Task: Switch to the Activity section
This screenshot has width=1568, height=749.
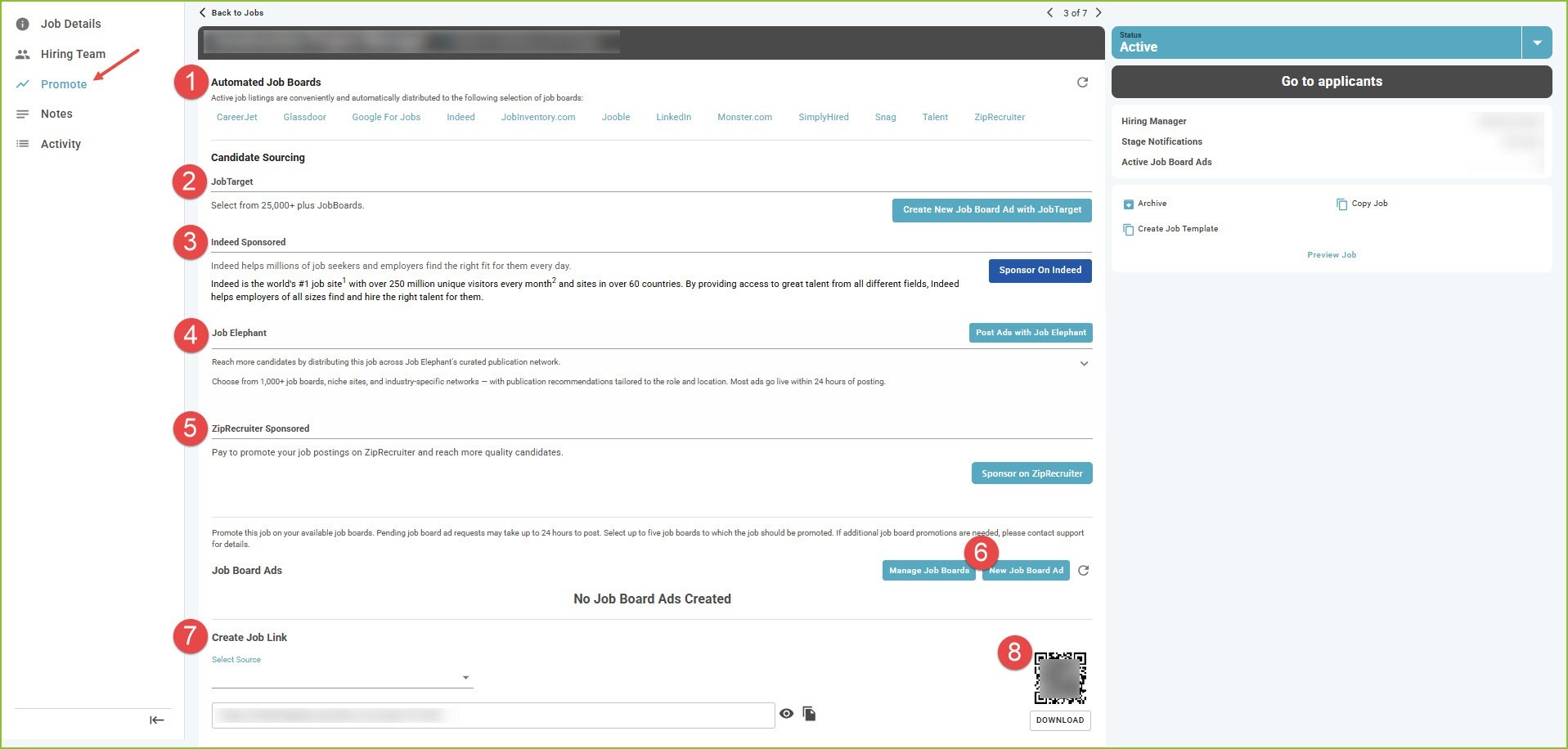Action: pyautogui.click(x=61, y=144)
